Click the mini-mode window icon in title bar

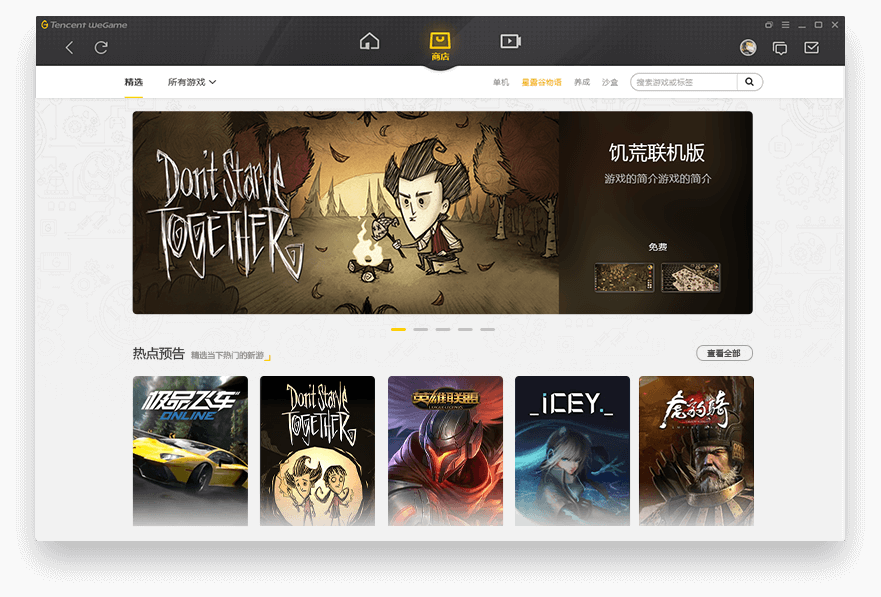(x=769, y=25)
